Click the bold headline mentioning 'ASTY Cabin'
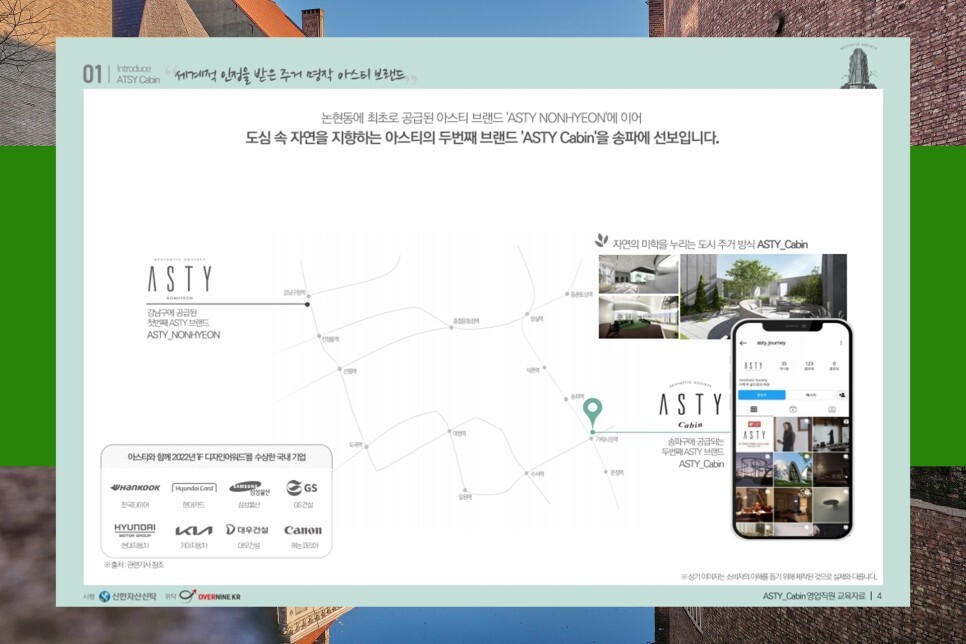The image size is (966, 644). click(482, 137)
